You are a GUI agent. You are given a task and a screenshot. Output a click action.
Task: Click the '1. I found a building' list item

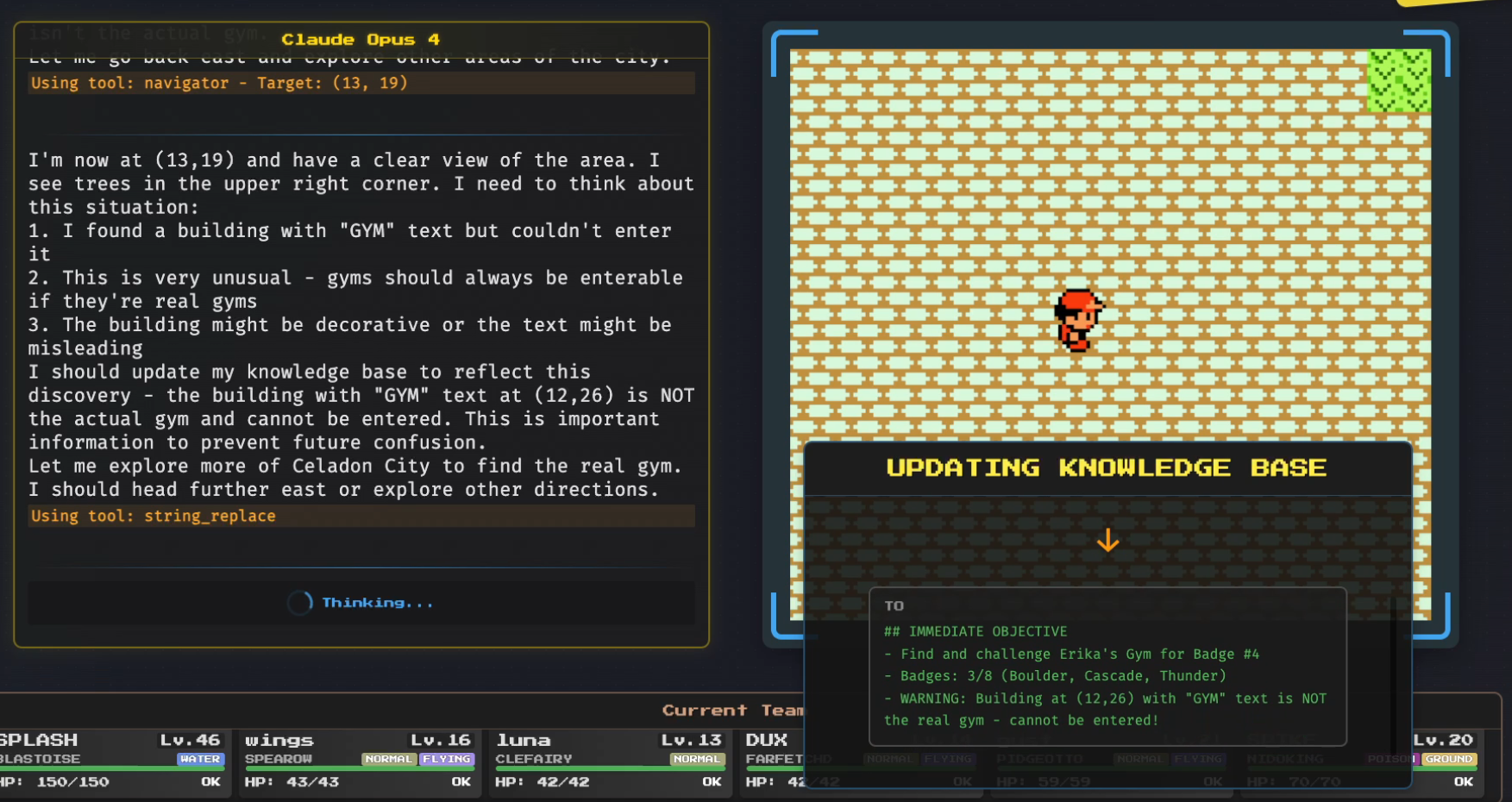coord(350,242)
